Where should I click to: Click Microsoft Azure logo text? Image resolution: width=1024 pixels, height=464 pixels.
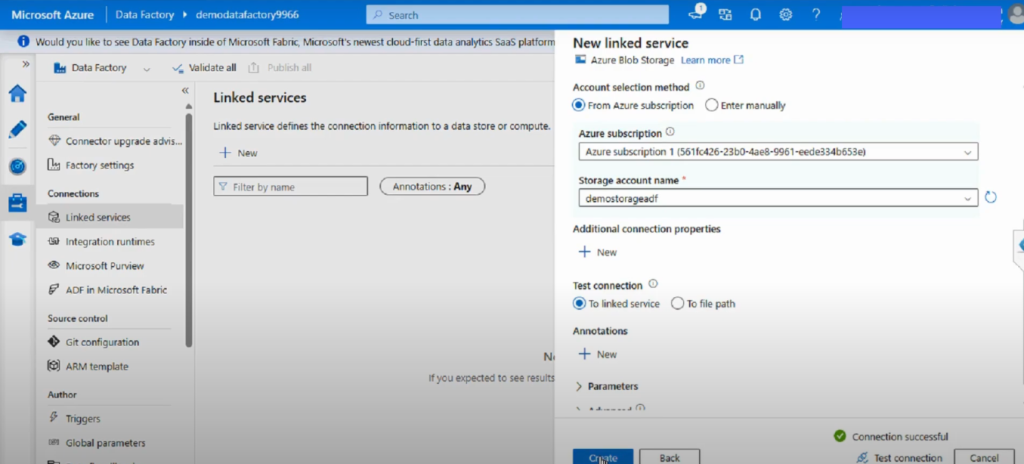pos(53,14)
